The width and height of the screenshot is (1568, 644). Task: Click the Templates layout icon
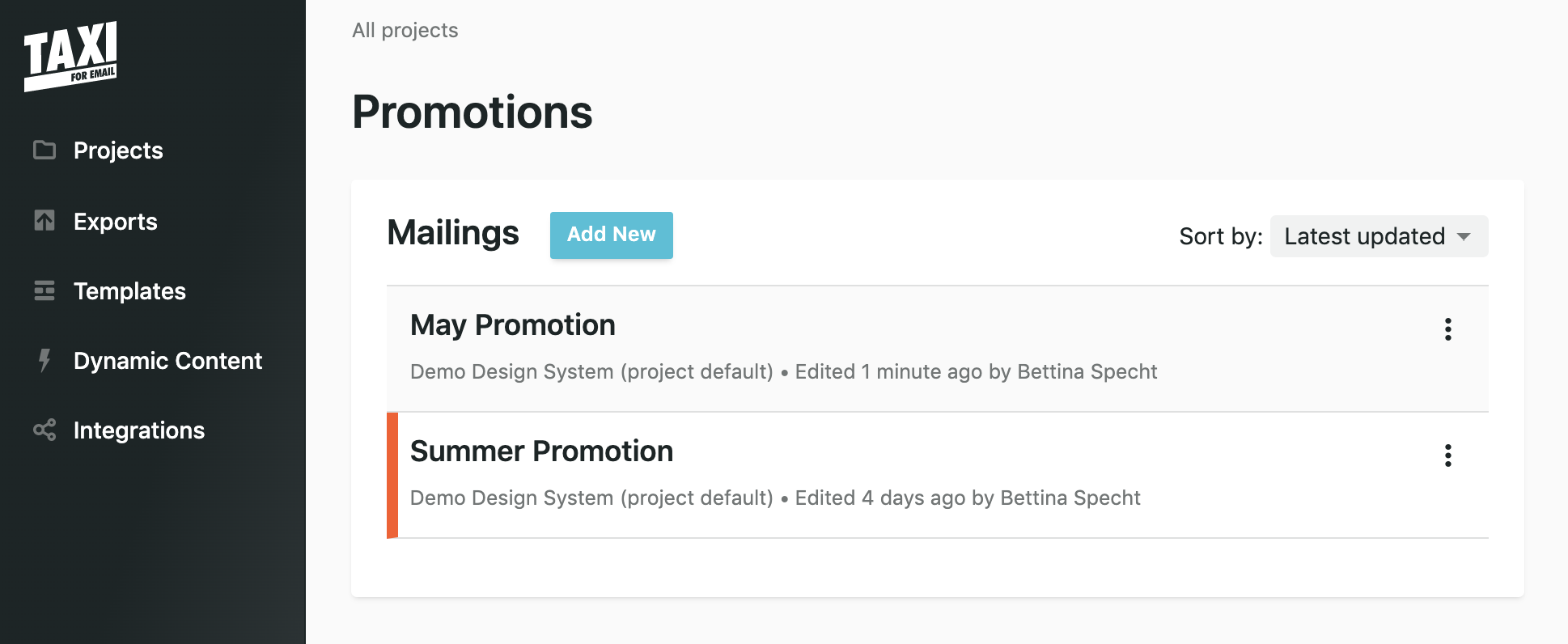tap(44, 290)
